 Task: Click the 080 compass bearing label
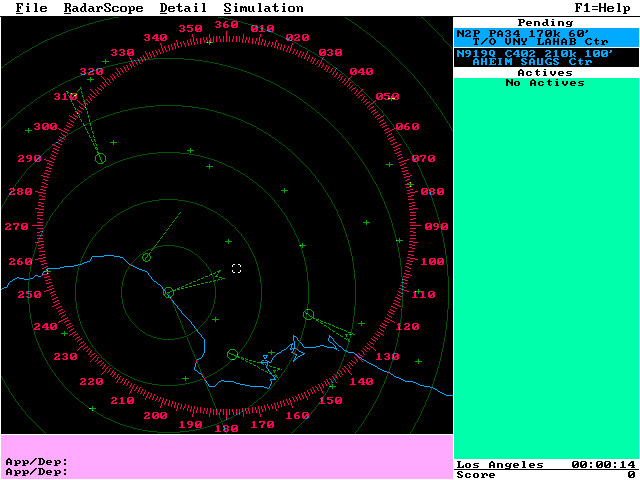coord(432,191)
